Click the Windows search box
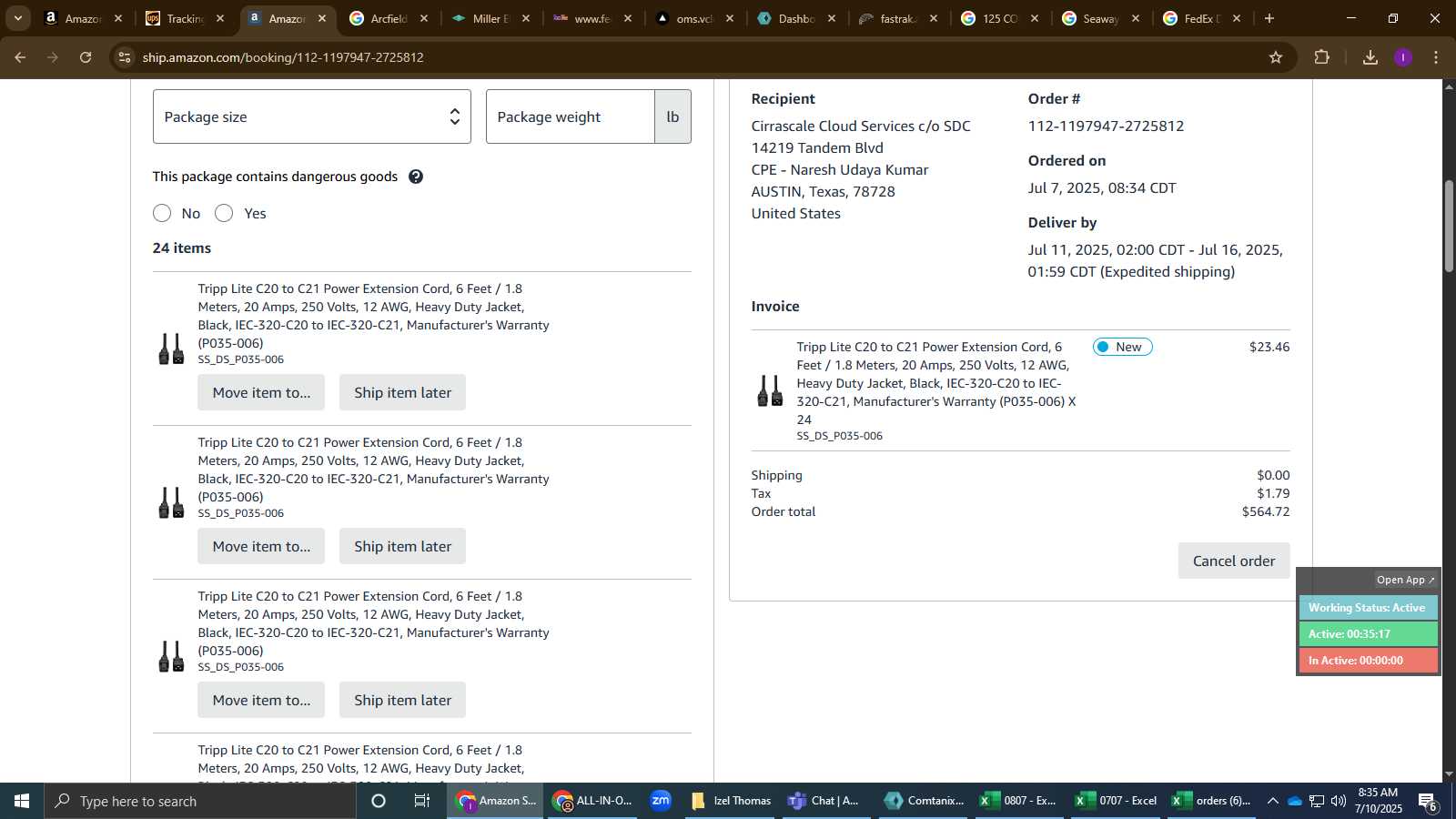Viewport: 1456px width, 819px height. click(200, 801)
